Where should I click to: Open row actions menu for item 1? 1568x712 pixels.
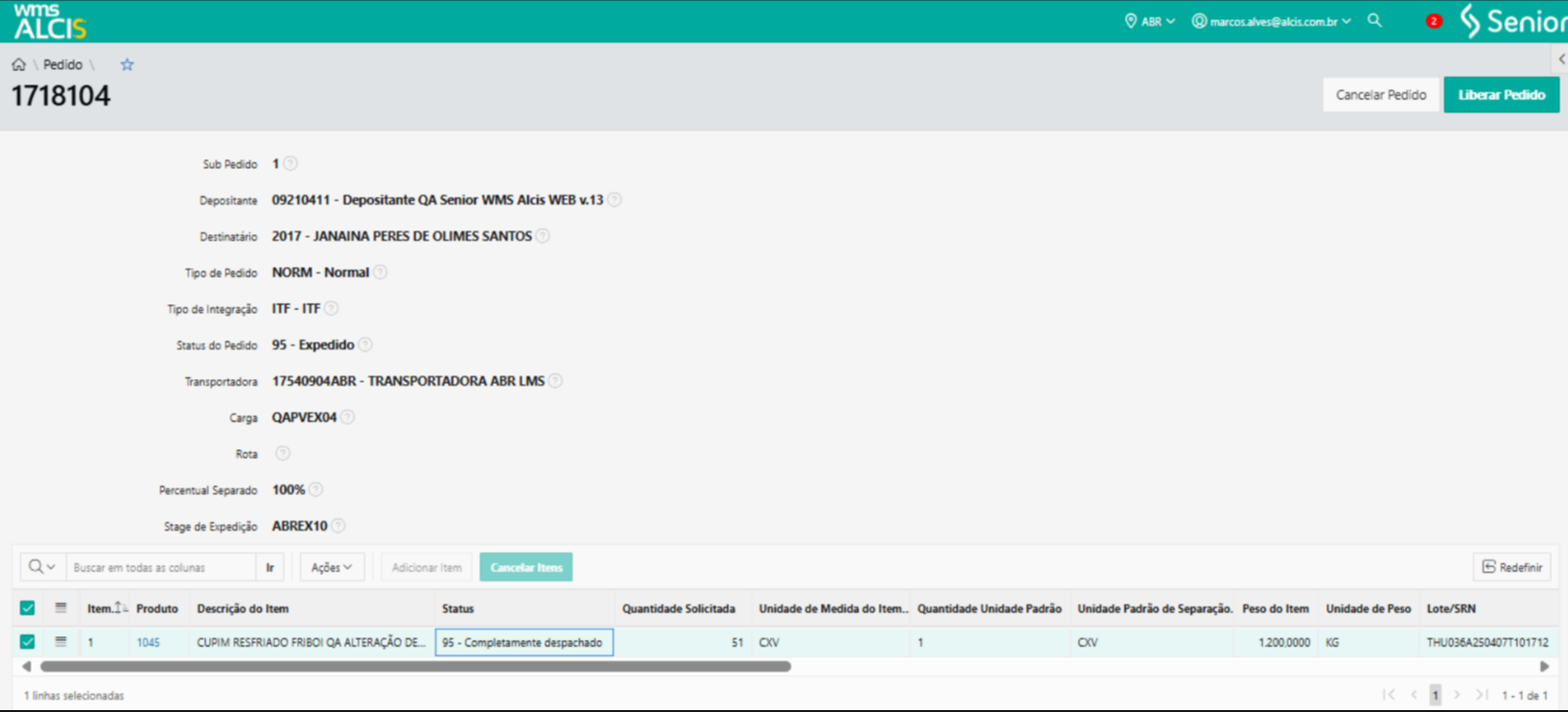60,642
